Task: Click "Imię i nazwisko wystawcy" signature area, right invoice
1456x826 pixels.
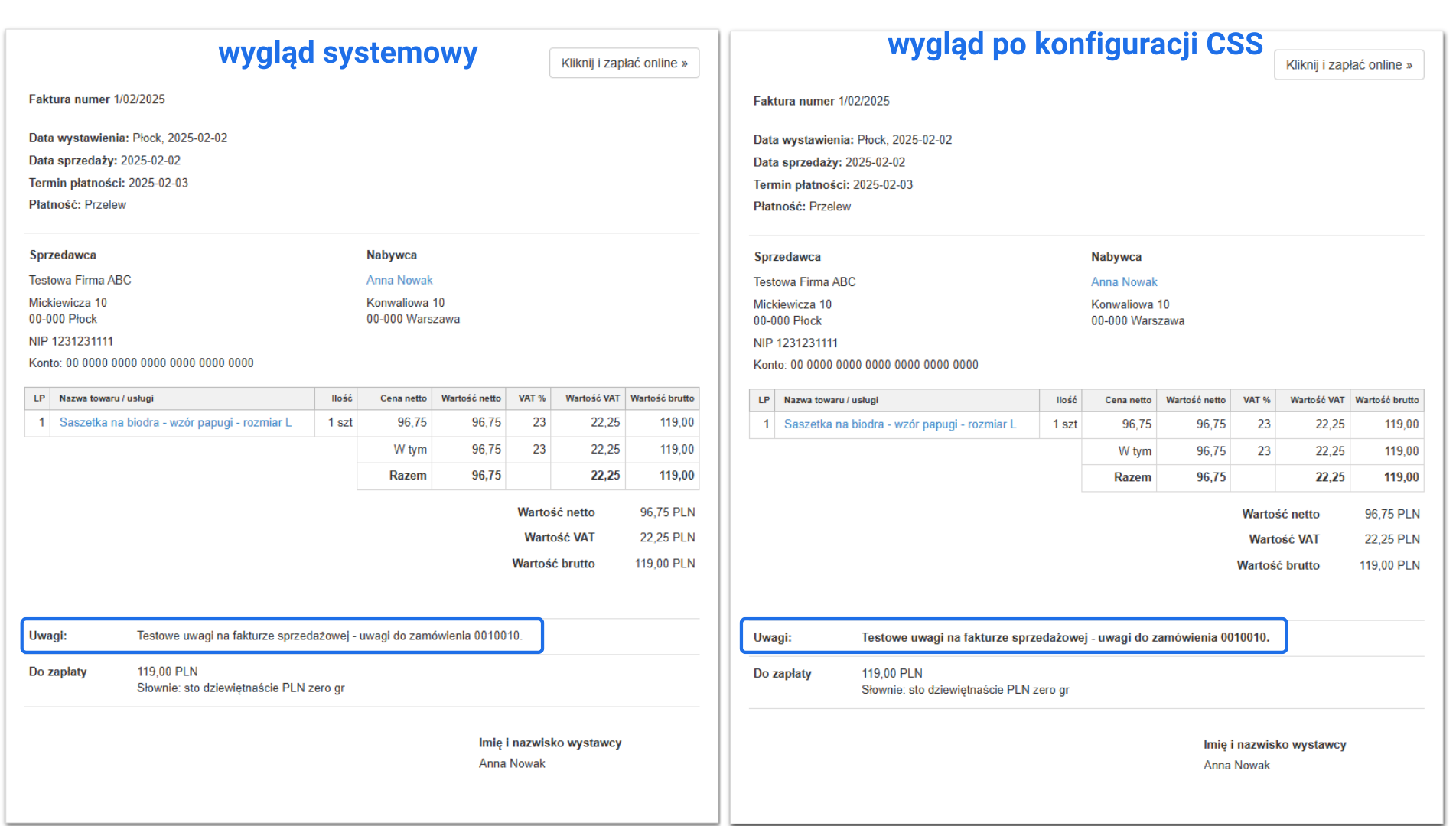Action: [x=1275, y=744]
